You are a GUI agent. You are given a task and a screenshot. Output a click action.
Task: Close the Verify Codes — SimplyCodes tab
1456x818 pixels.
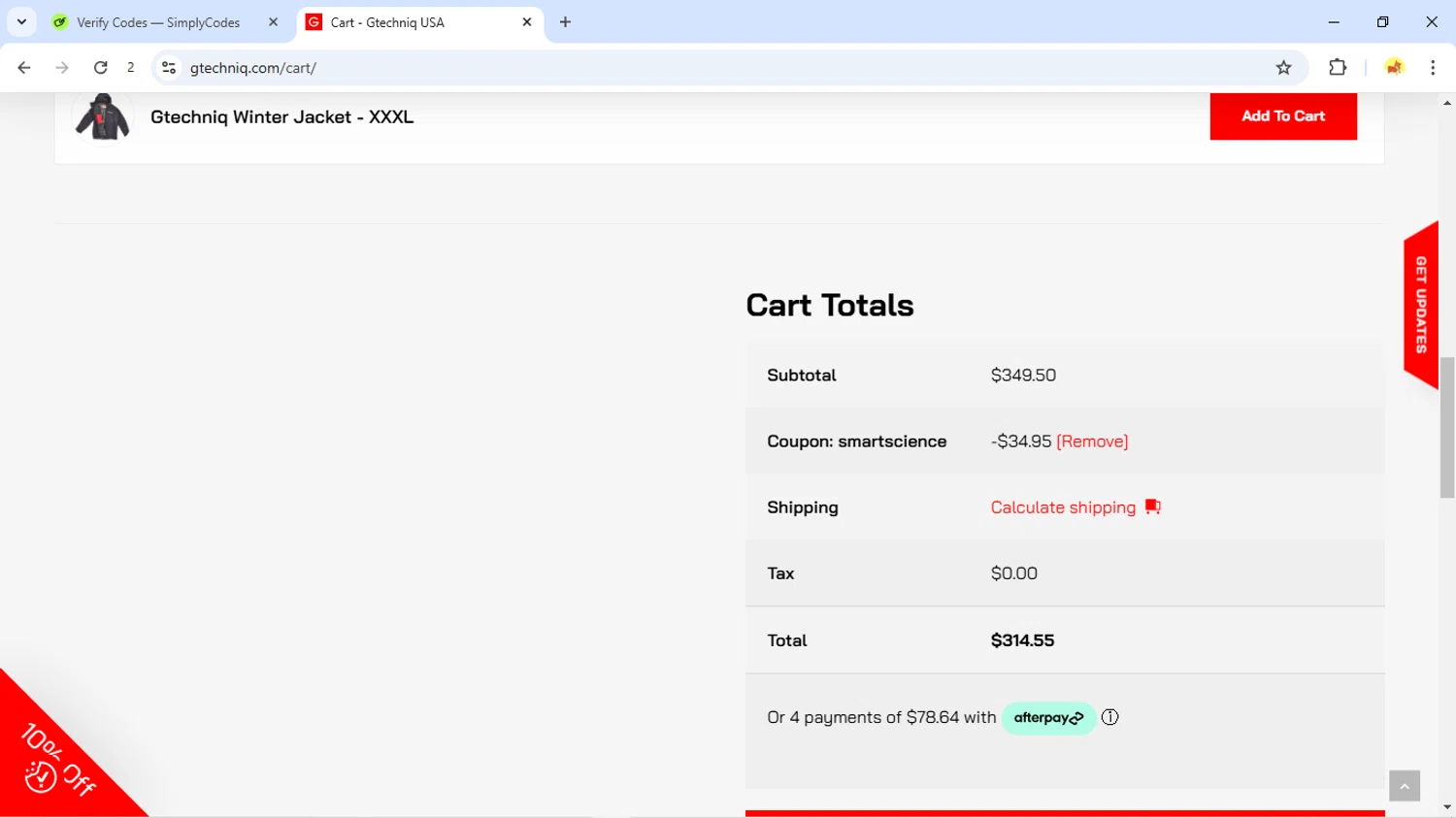tap(273, 22)
